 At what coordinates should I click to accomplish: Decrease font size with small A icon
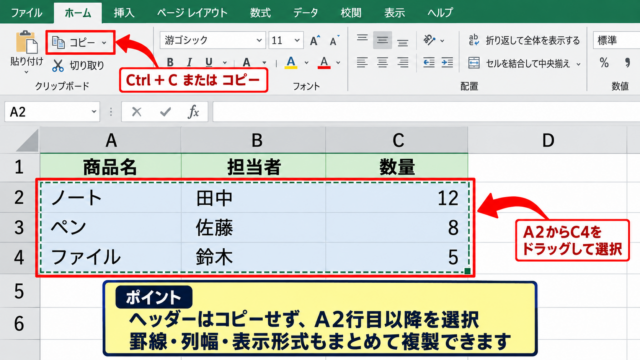point(334,41)
